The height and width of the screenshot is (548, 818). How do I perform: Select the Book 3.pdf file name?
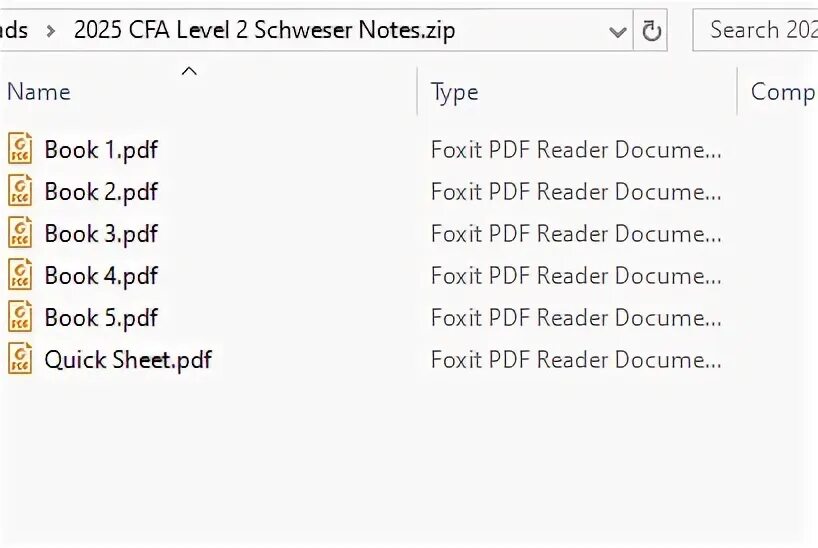coord(101,234)
